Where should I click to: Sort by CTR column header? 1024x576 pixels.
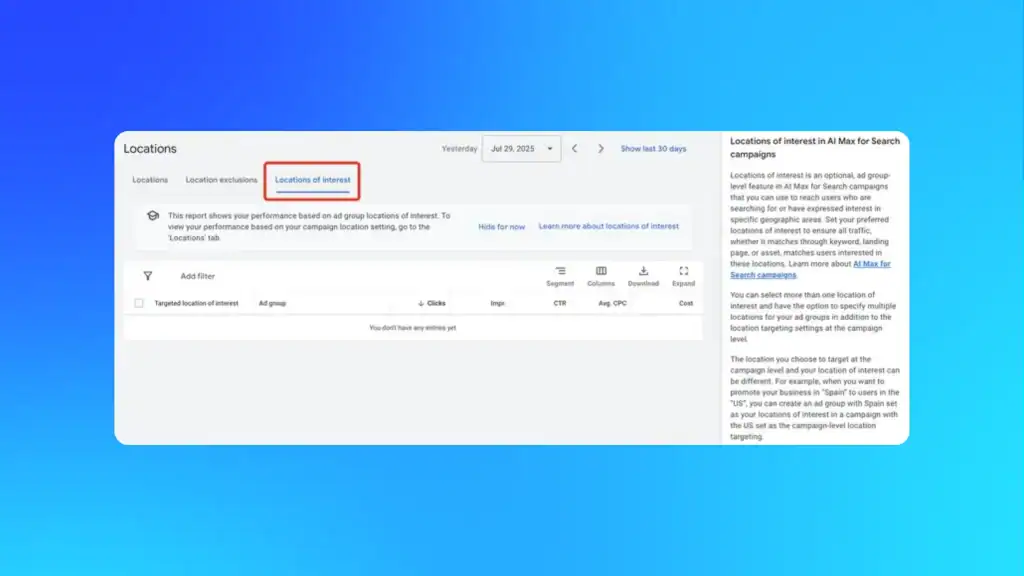click(x=560, y=303)
